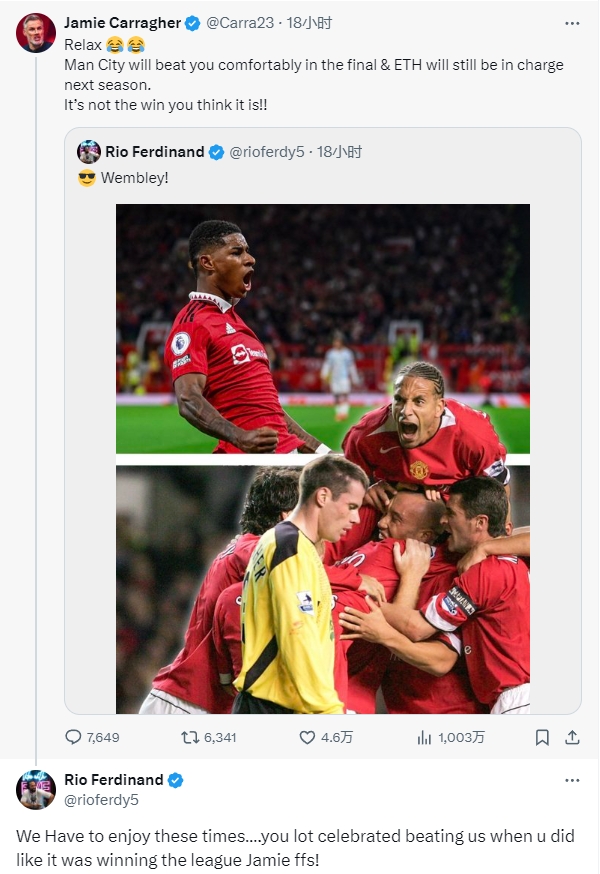Retweet Jamie Carragher's post
This screenshot has height=874, width=600.
pyautogui.click(x=189, y=737)
